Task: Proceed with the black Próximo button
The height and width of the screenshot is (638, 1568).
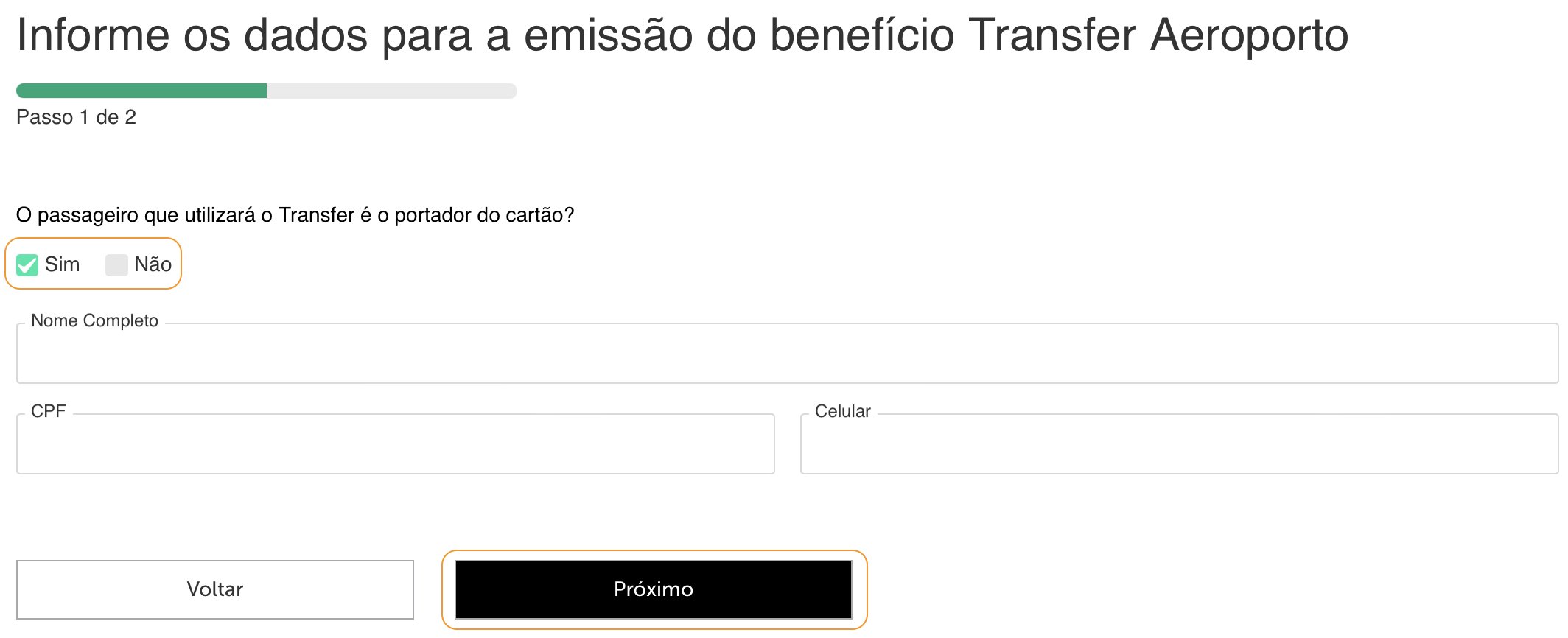Action: pos(654,589)
